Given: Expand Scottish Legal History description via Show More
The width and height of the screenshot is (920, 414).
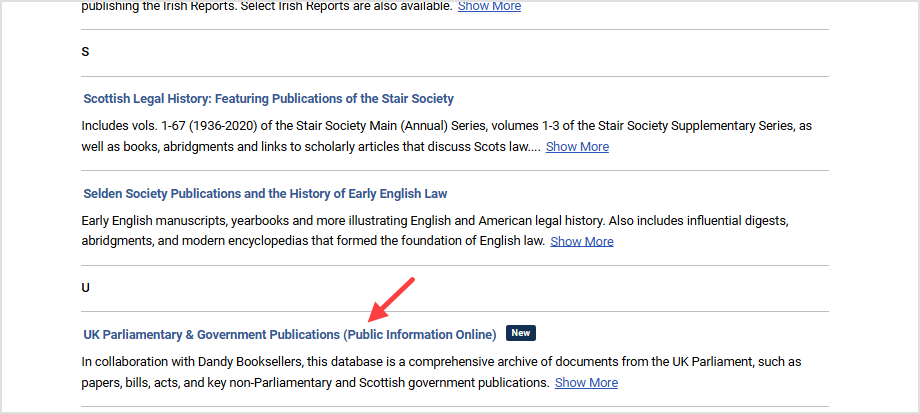Looking at the screenshot, I should (577, 147).
